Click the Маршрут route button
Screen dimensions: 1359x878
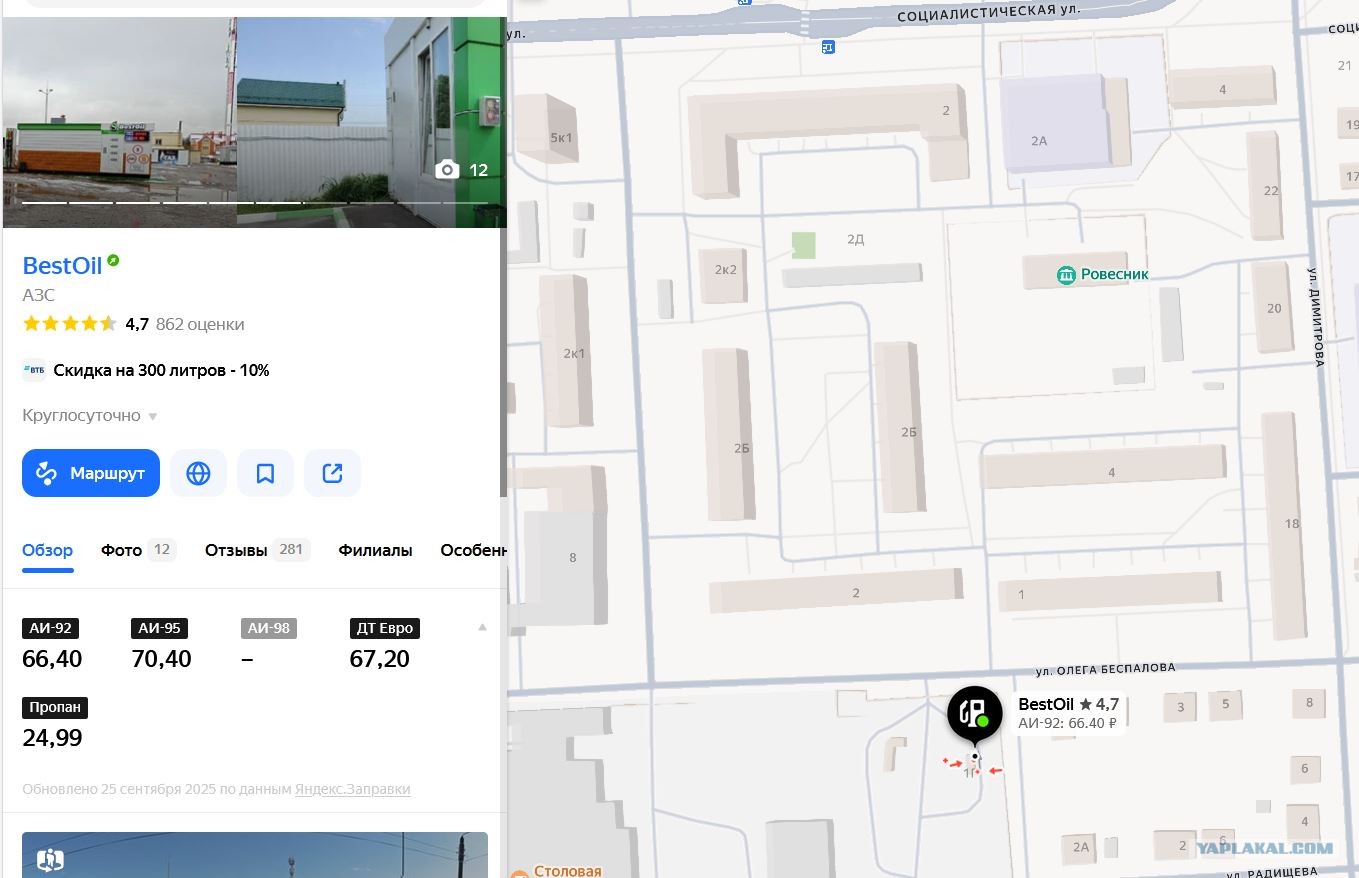pyautogui.click(x=91, y=473)
